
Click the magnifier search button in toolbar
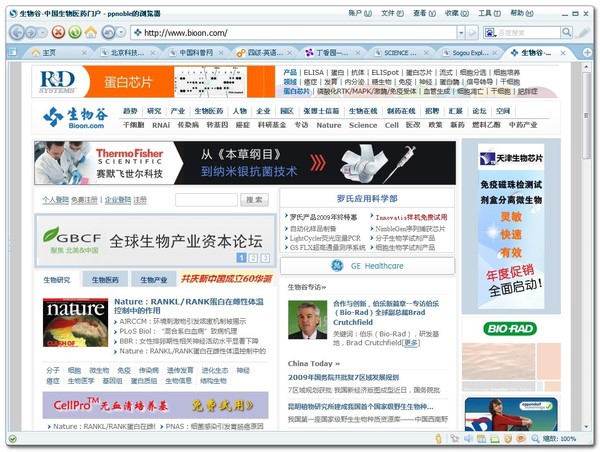click(566, 32)
